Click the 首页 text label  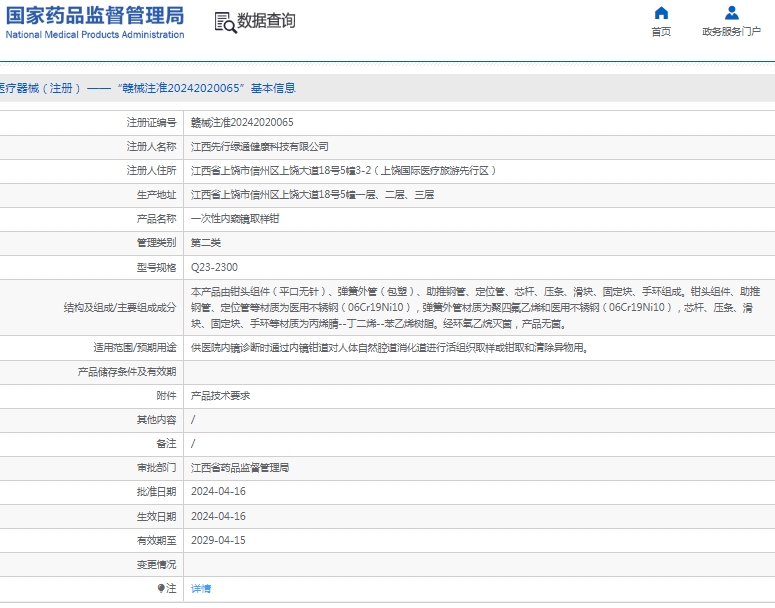tap(661, 32)
